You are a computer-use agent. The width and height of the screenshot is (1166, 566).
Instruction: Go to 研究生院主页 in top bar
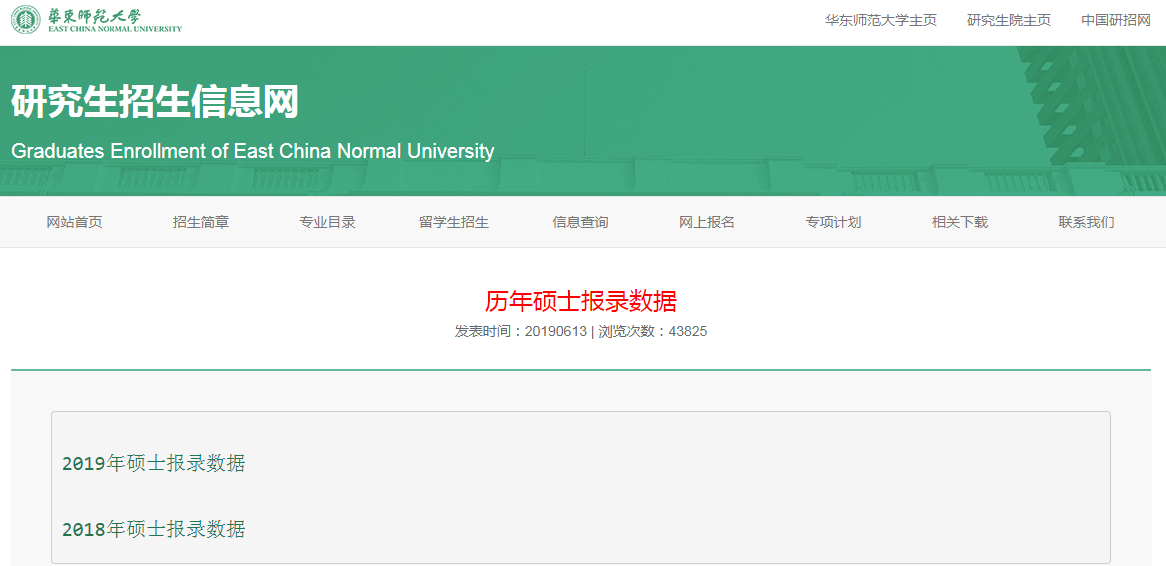1008,20
